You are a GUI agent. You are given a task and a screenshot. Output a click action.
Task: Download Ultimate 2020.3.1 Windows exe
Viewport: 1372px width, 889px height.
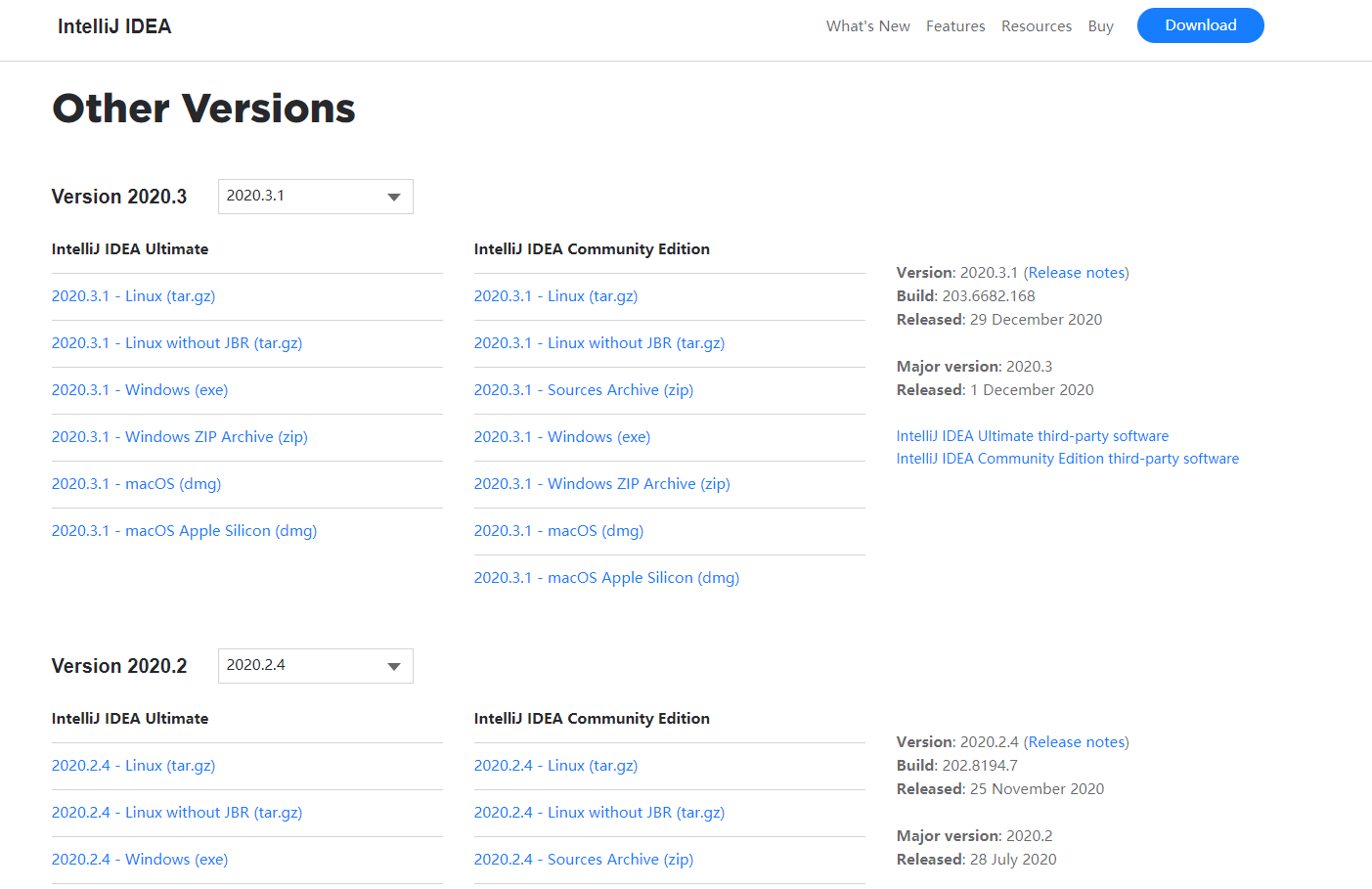click(140, 390)
